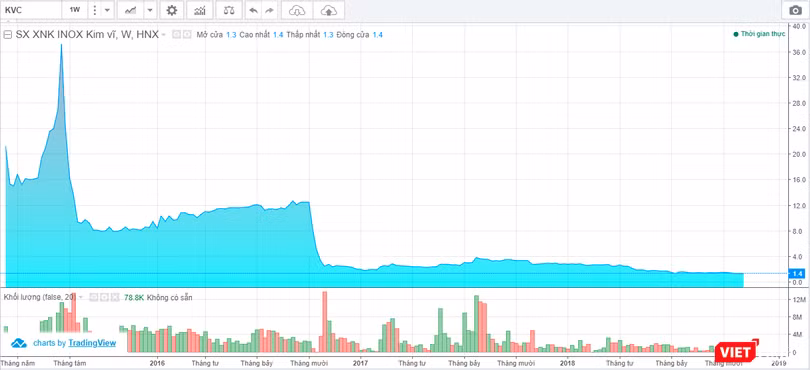Click the blue 1.4 current price label
This screenshot has width=810, height=370.
click(x=797, y=273)
